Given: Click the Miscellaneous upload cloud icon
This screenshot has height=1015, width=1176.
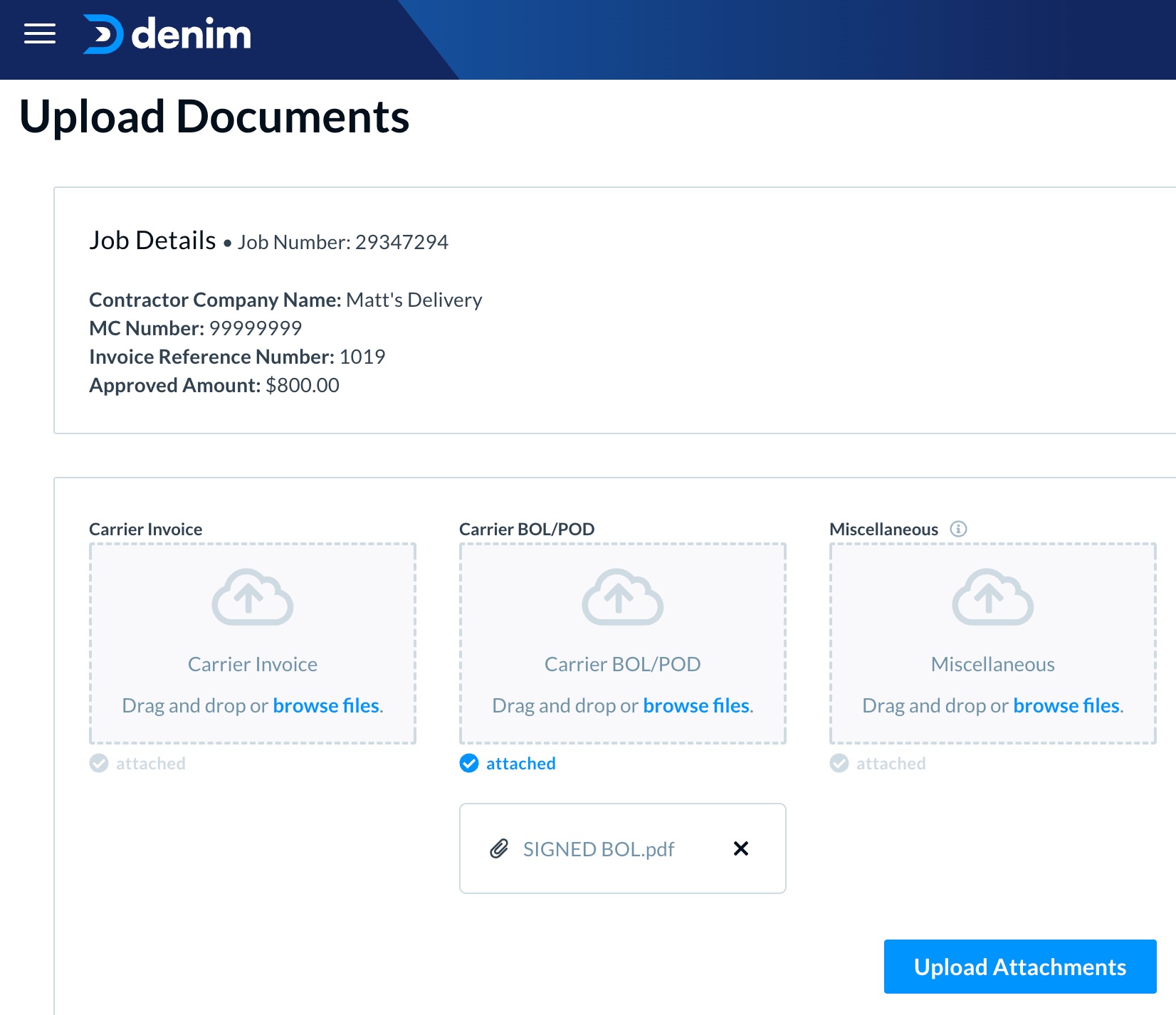Looking at the screenshot, I should coord(993,597).
